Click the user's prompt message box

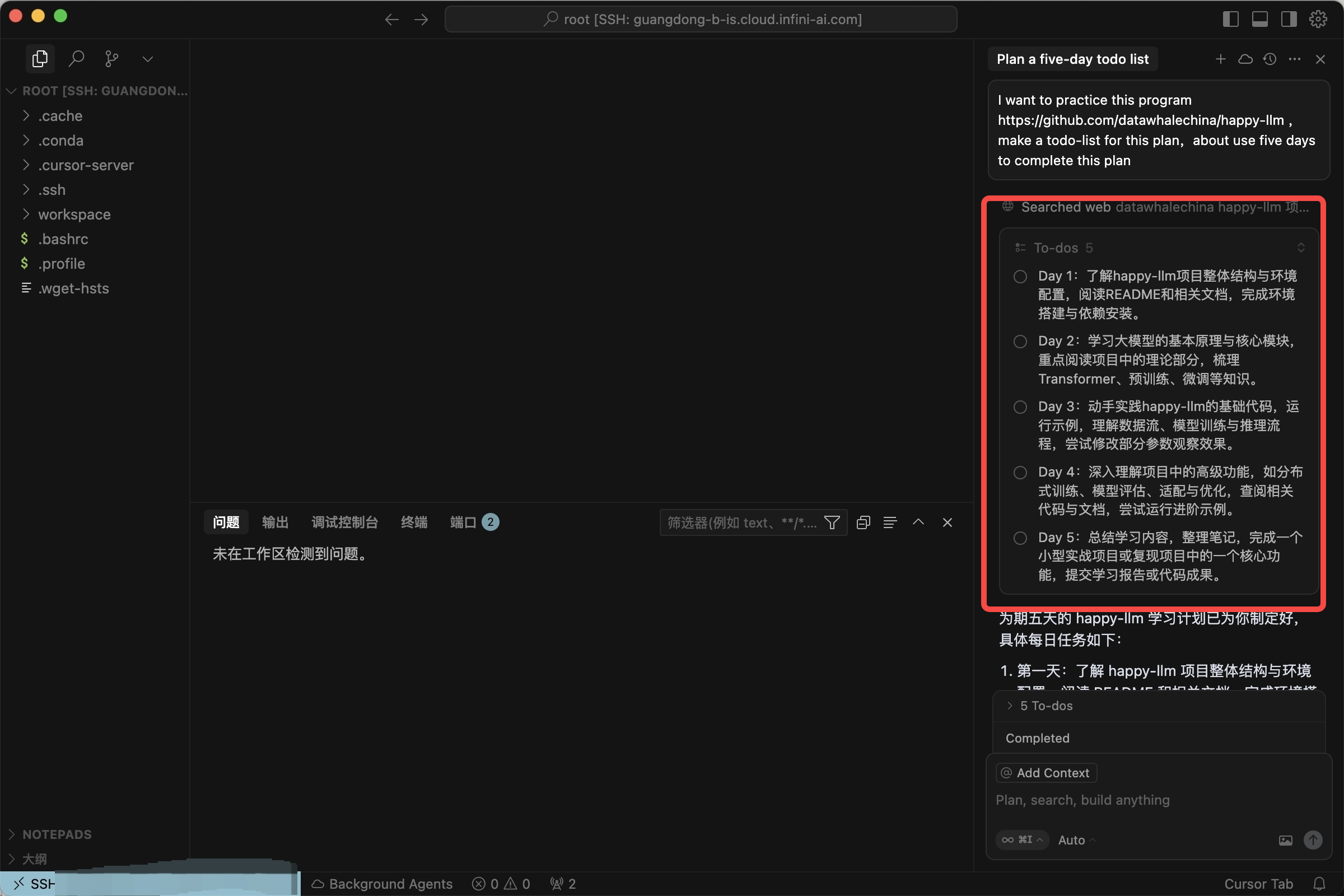pos(1159,130)
